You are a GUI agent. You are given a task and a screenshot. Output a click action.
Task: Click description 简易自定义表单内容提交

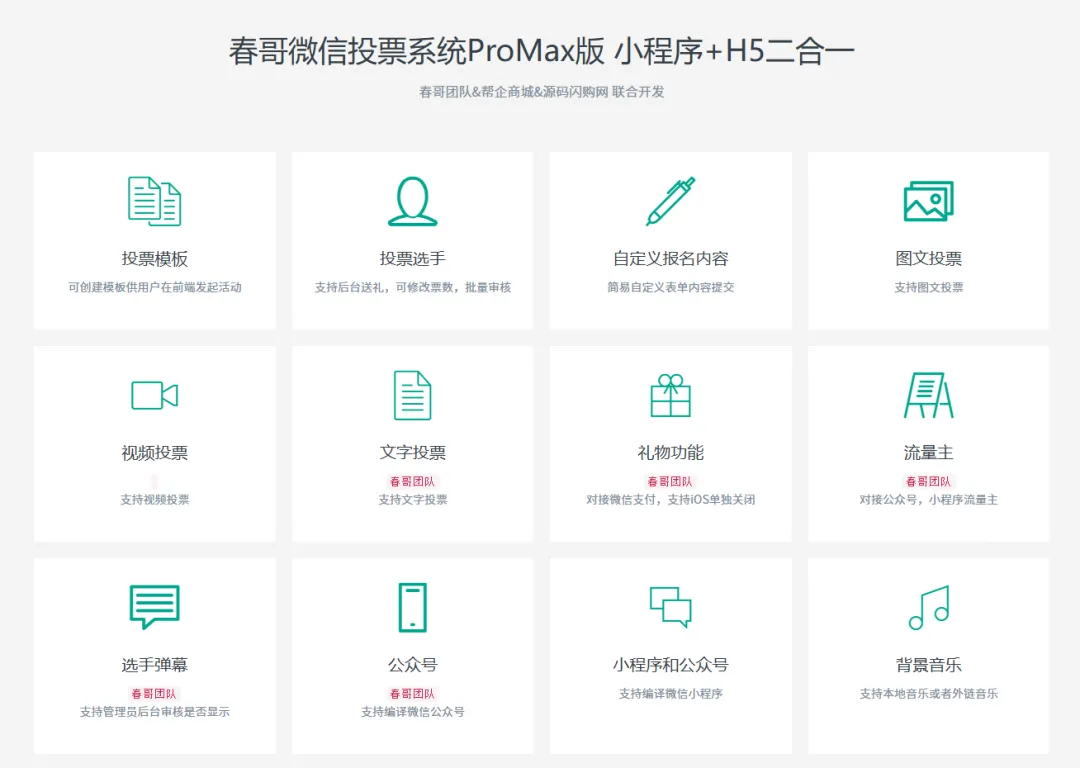point(670,287)
